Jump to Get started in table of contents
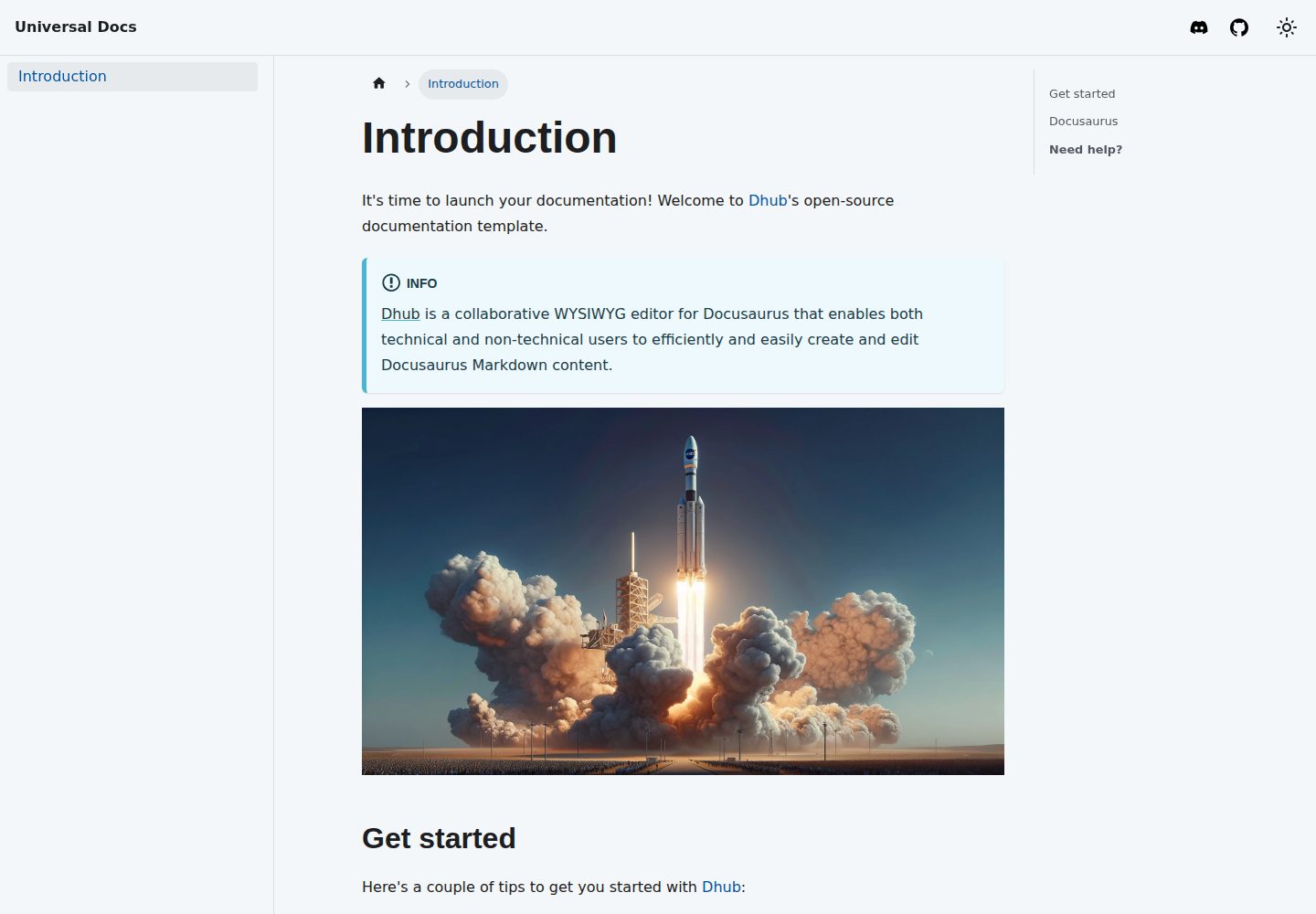The width and height of the screenshot is (1316, 914). coord(1082,93)
